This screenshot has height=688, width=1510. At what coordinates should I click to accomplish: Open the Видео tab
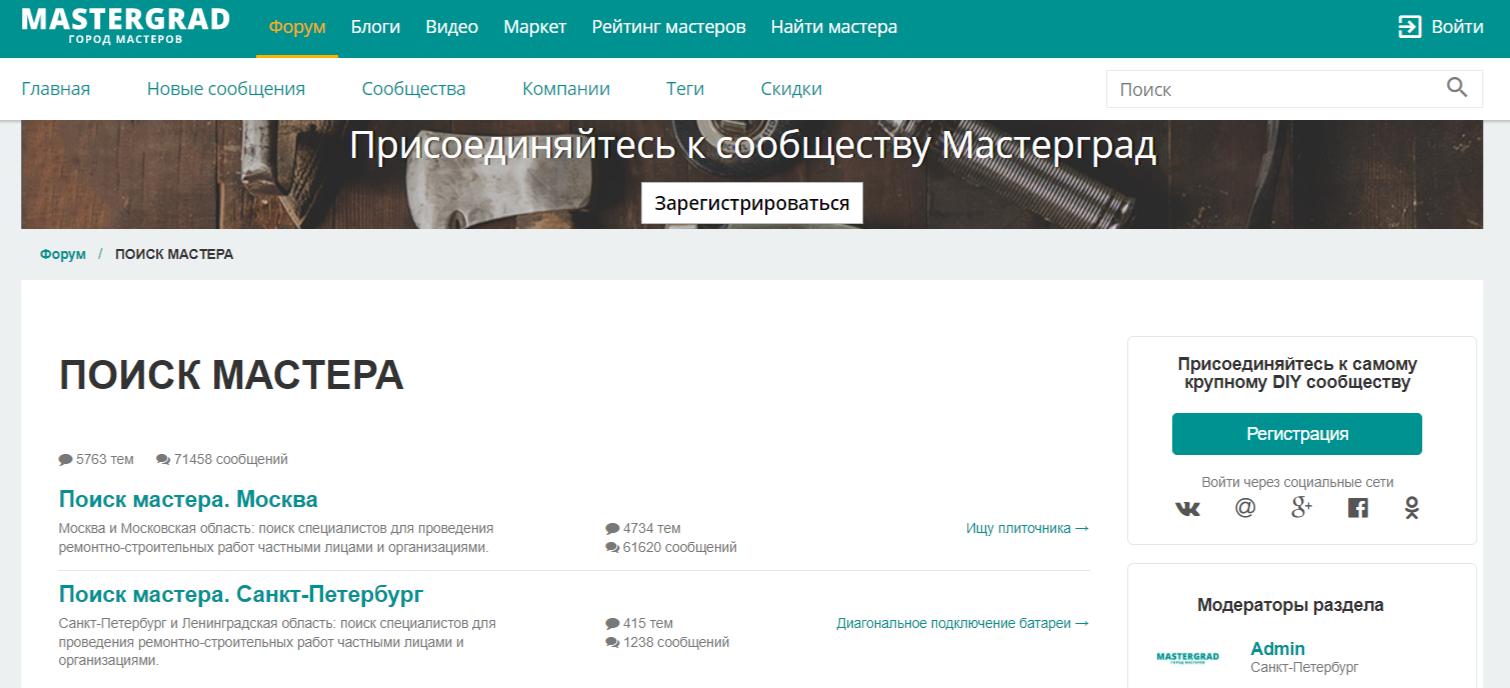(451, 27)
